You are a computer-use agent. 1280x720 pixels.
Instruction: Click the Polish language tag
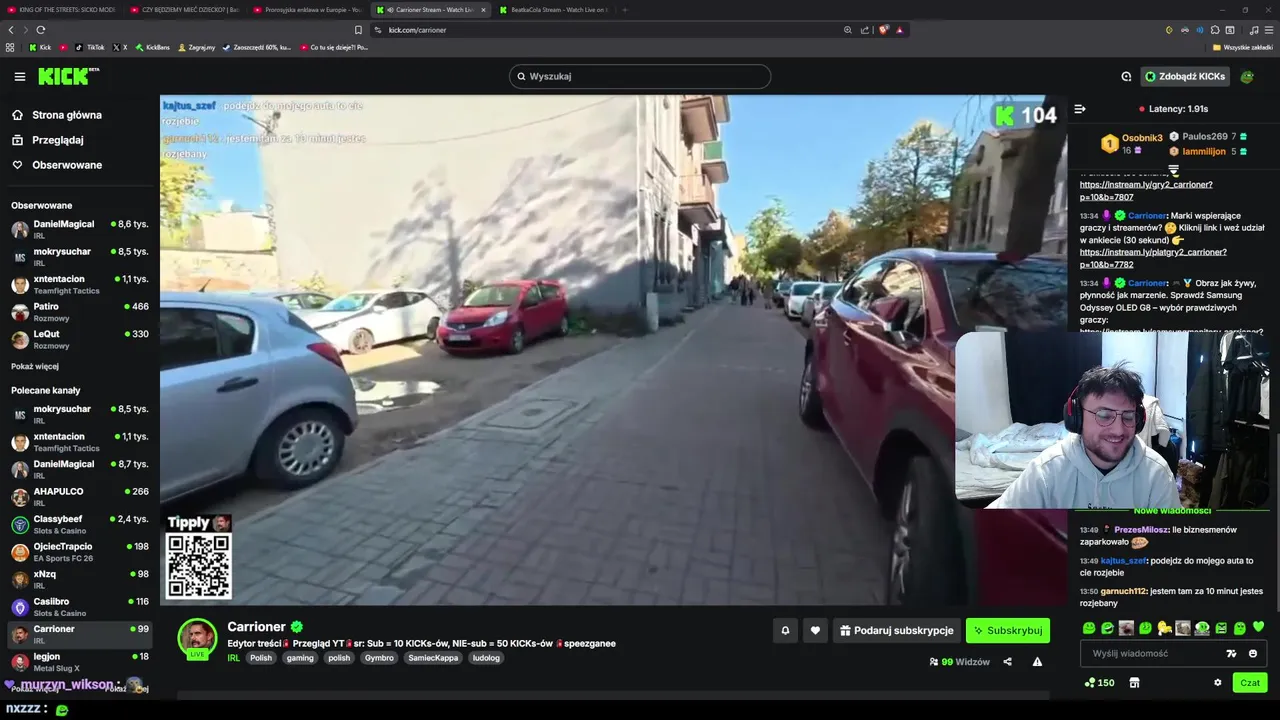pos(261,658)
